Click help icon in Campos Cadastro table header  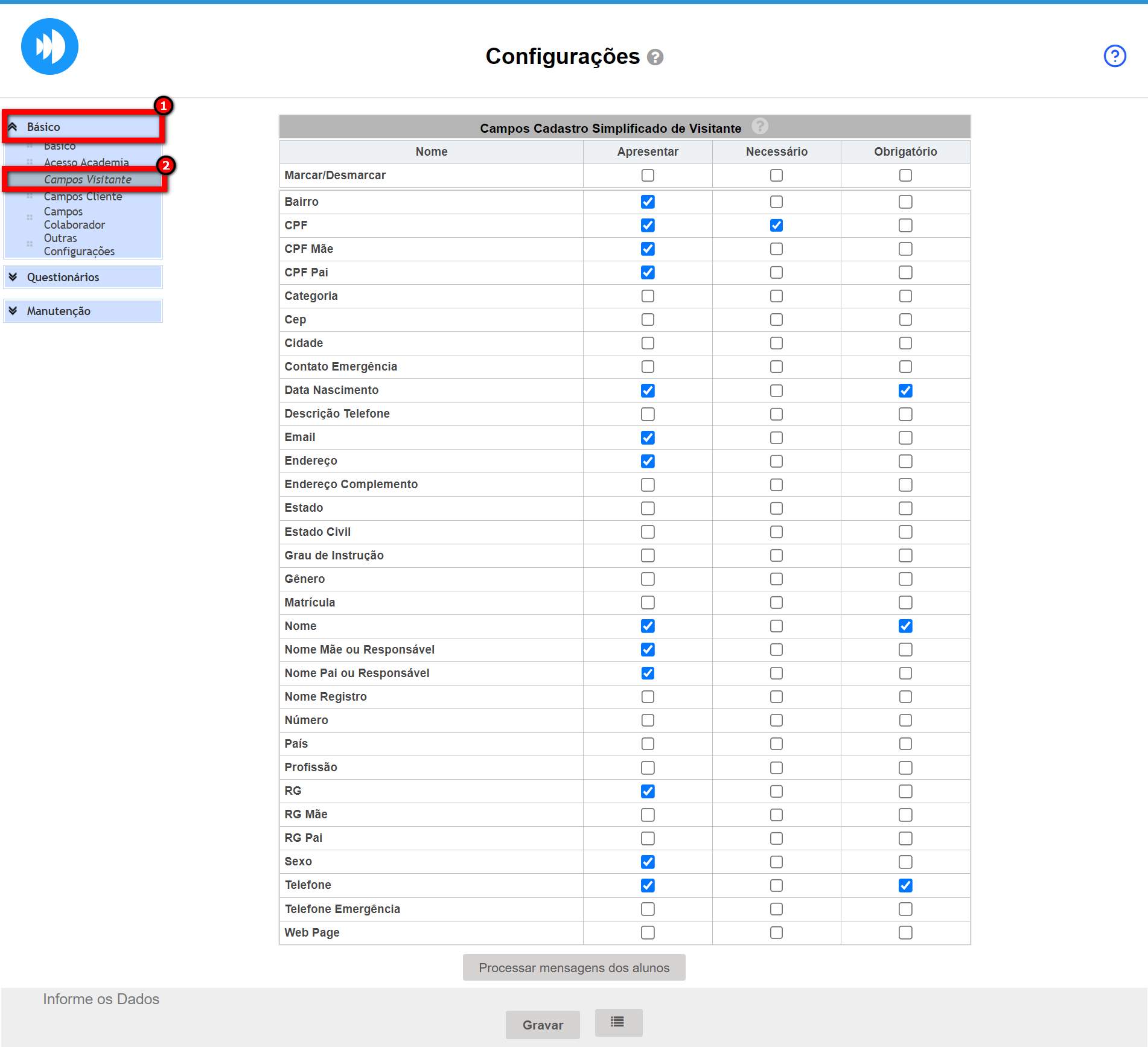coord(759,126)
